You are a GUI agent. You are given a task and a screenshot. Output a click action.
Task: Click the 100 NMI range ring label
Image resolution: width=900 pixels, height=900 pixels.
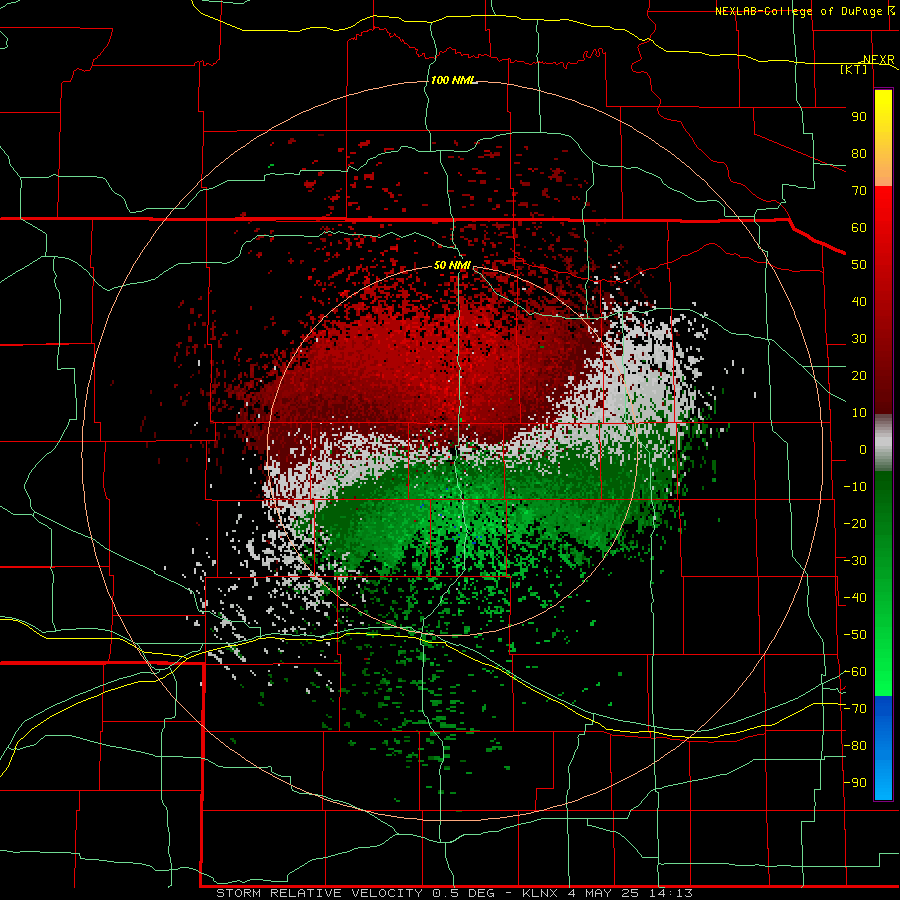(x=453, y=80)
